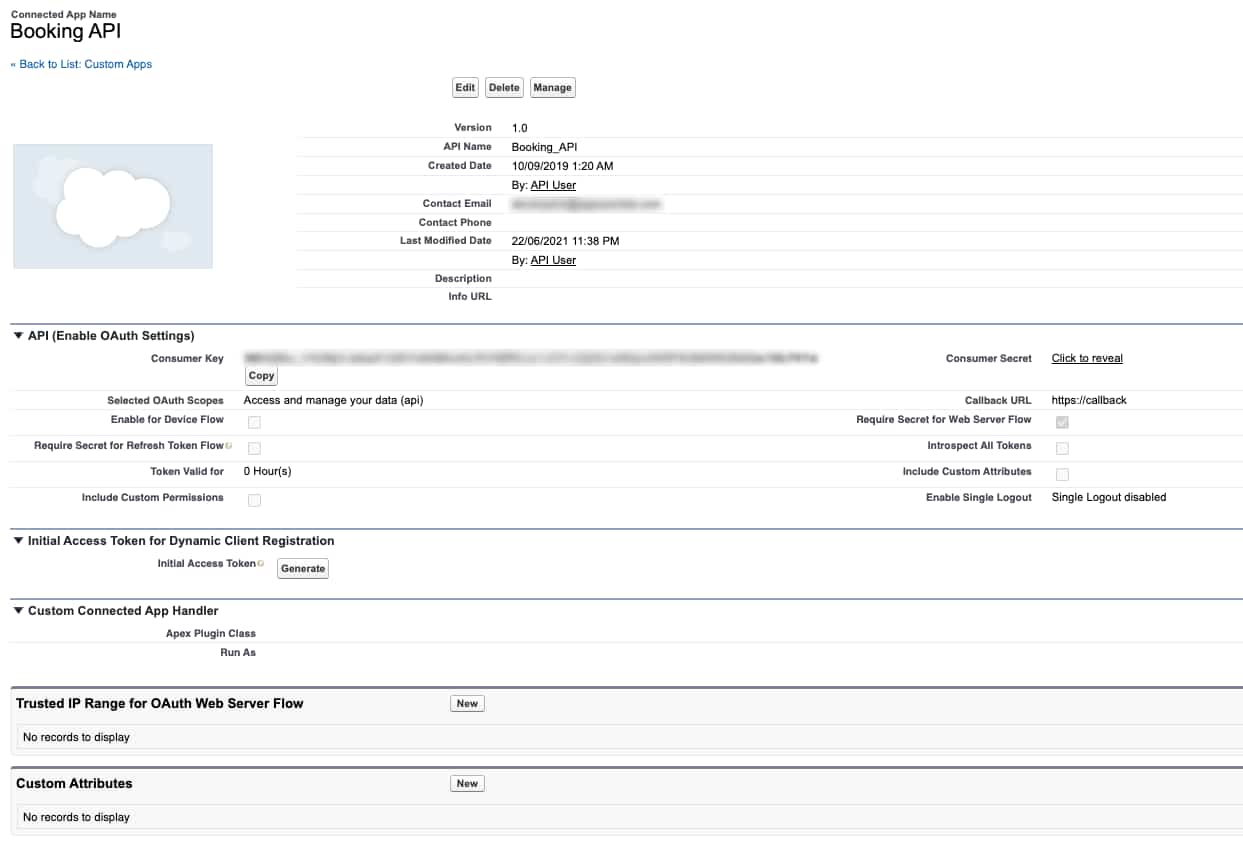Copy the Consumer Key
Screen dimensions: 1243x854
coord(261,376)
